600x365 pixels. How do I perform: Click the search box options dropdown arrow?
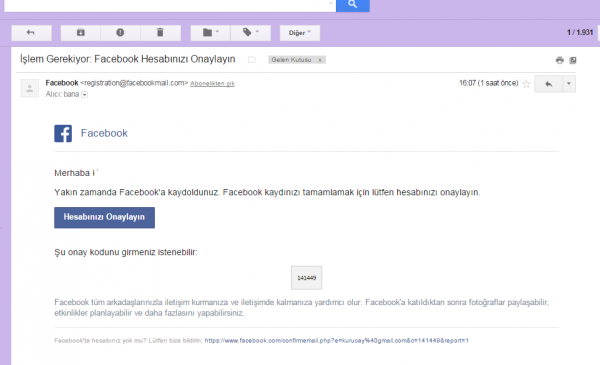pos(331,4)
